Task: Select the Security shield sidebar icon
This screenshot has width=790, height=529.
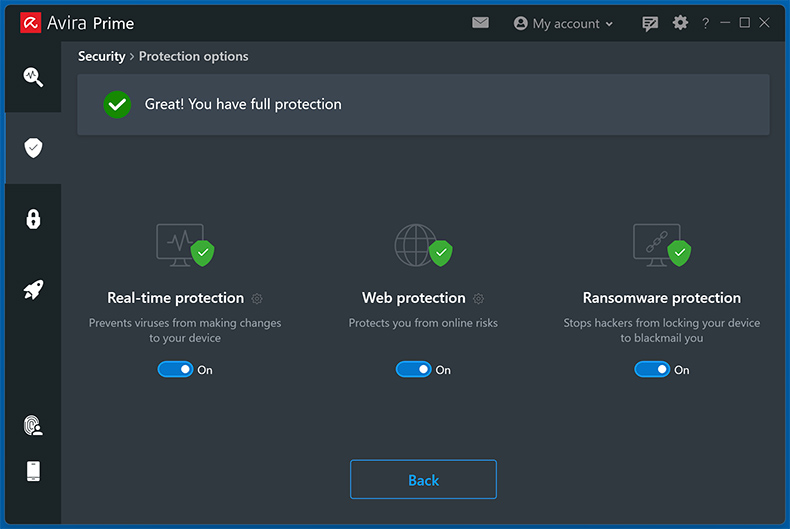Action: (33, 148)
